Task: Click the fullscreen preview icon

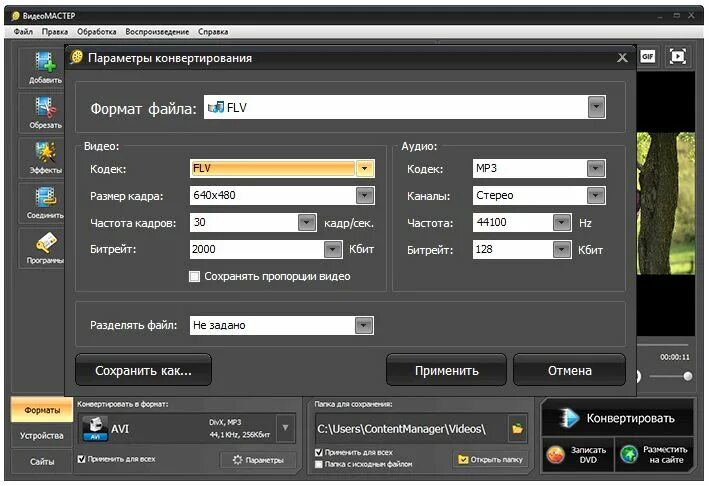Action: click(677, 57)
